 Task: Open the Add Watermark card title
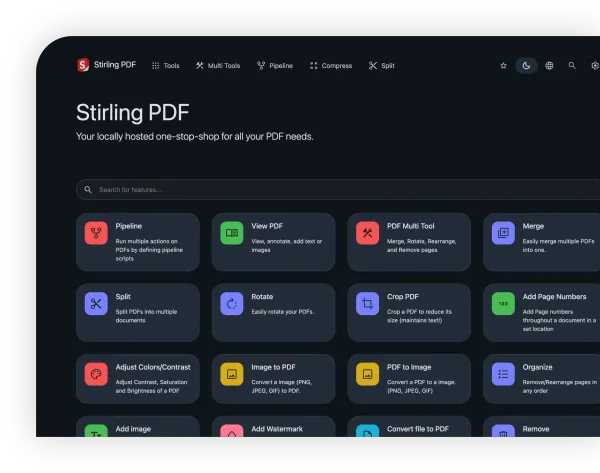[277, 429]
